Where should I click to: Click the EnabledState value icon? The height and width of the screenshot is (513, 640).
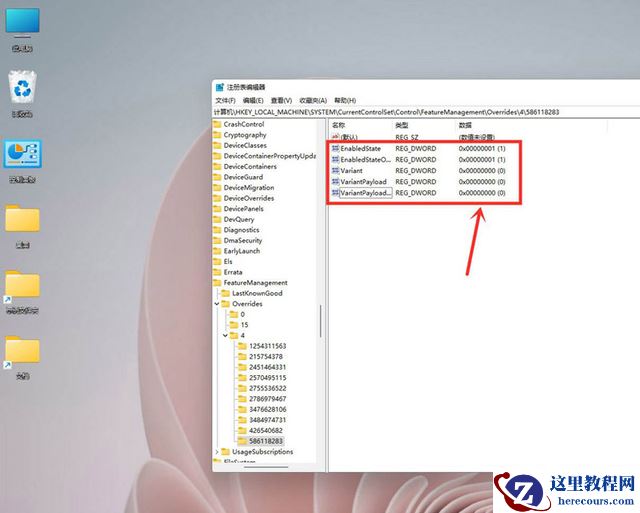[336, 148]
